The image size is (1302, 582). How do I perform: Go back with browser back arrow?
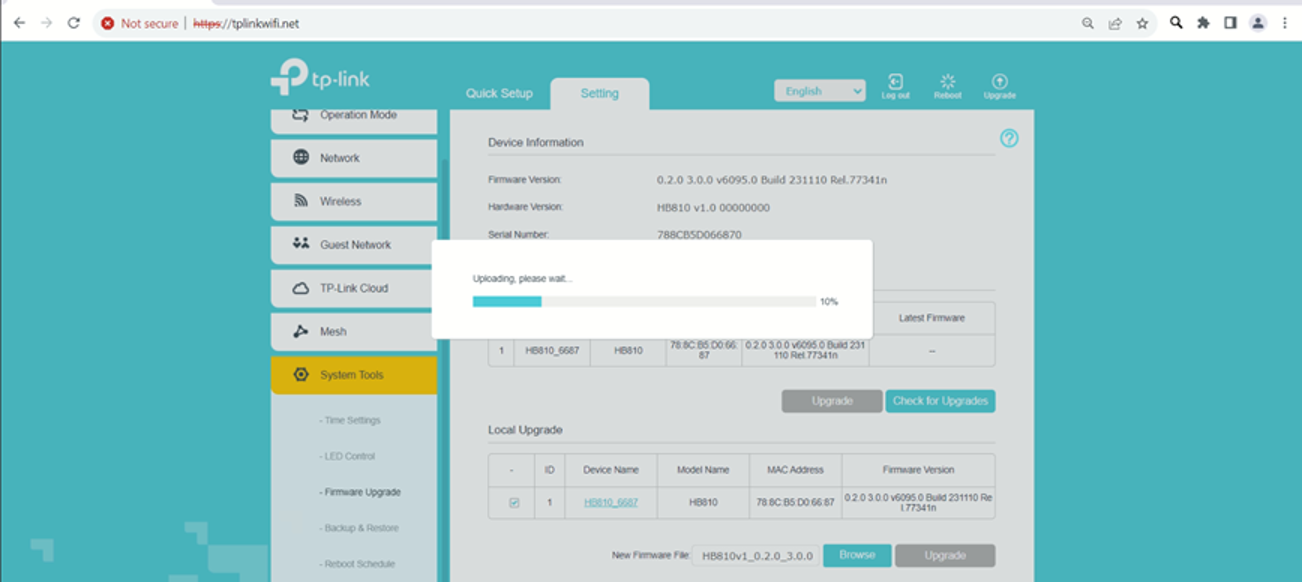[x=19, y=23]
